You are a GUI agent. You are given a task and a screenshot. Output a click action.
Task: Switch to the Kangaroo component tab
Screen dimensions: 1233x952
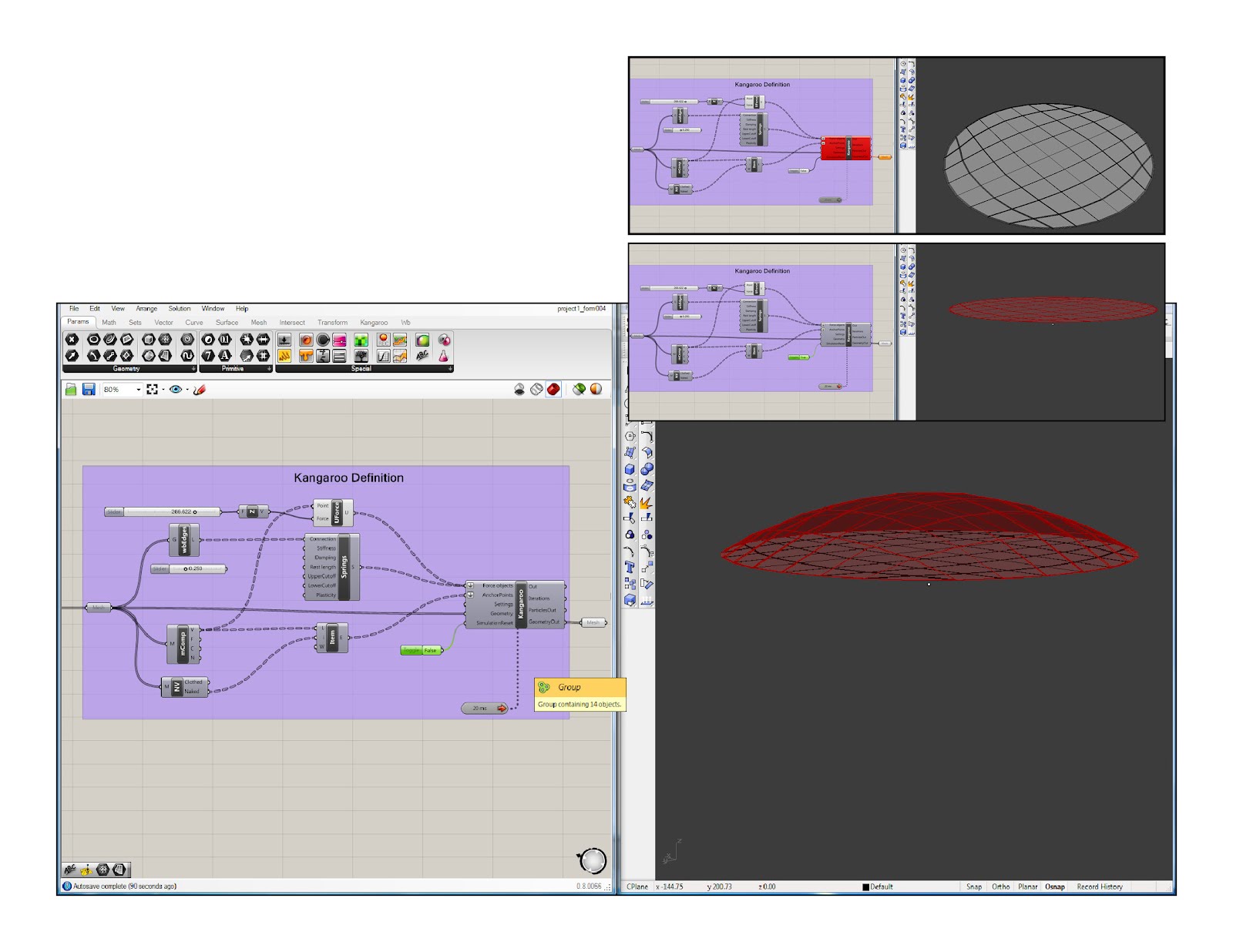coord(373,322)
